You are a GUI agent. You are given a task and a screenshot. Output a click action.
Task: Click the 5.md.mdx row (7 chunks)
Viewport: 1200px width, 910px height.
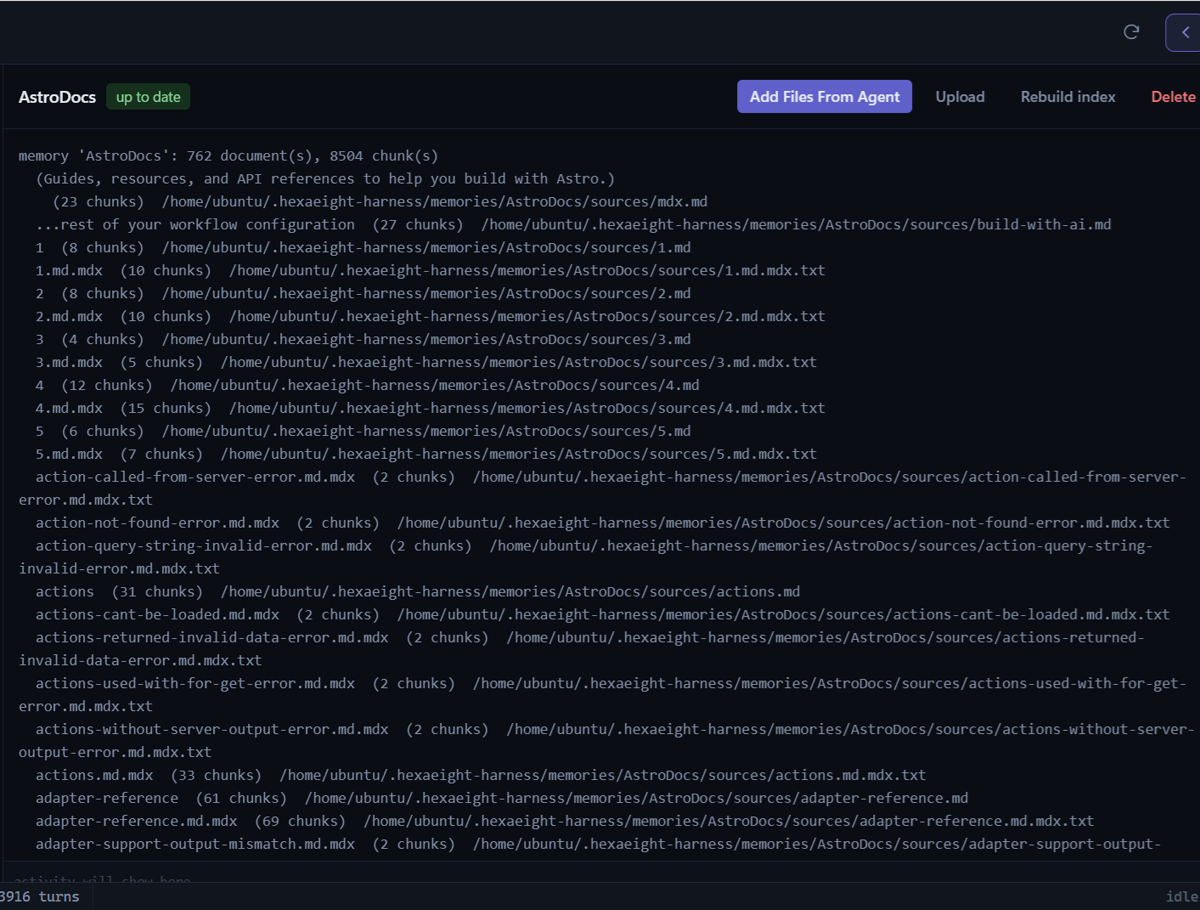(426, 455)
